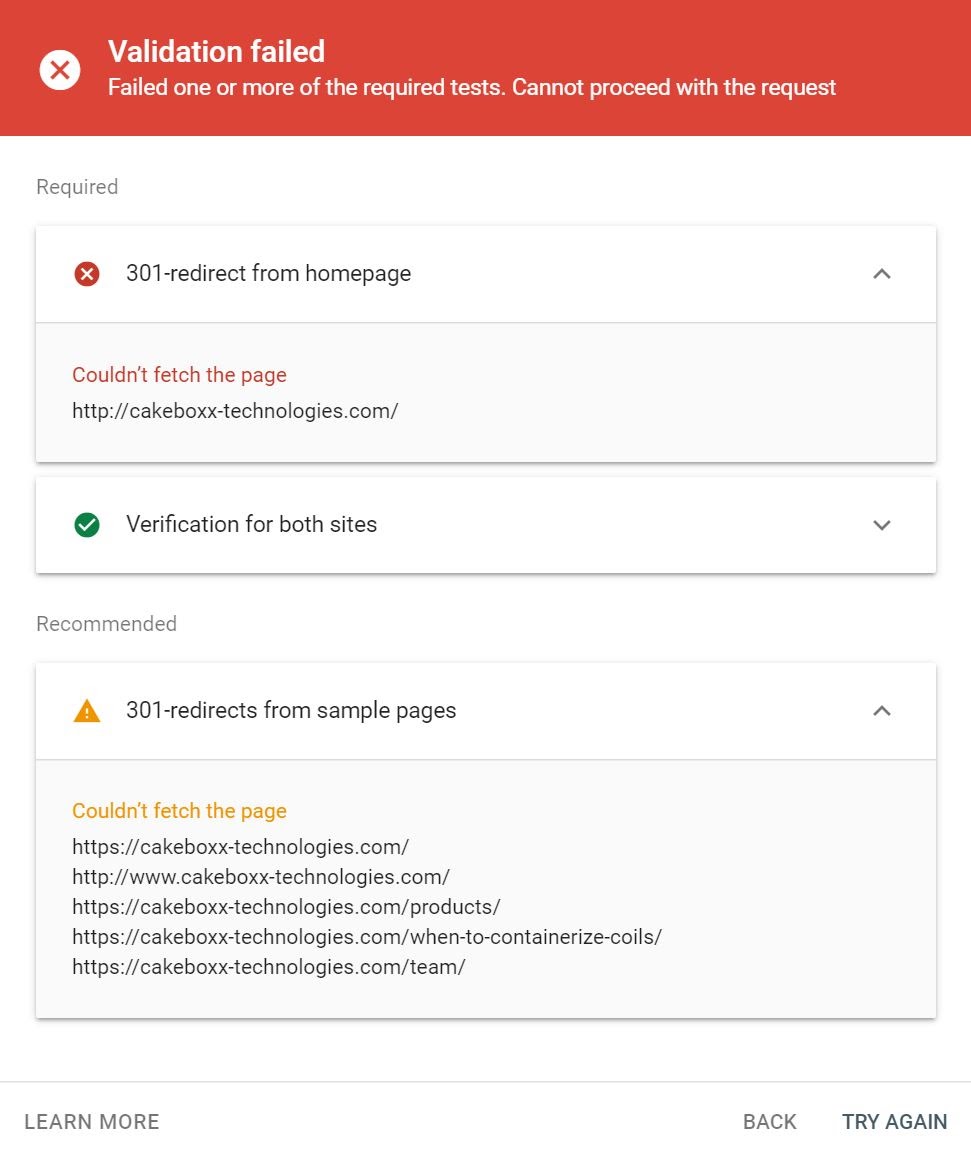Click the Learn More link

(92, 1122)
